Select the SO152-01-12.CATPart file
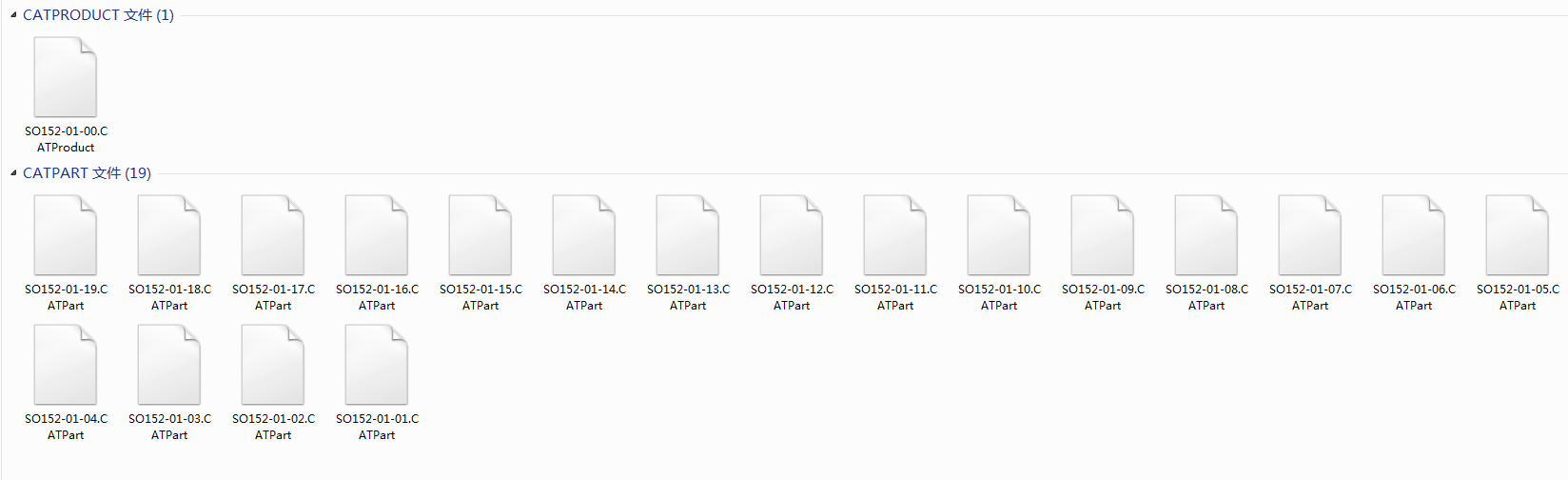The image size is (1568, 480). pyautogui.click(x=792, y=235)
